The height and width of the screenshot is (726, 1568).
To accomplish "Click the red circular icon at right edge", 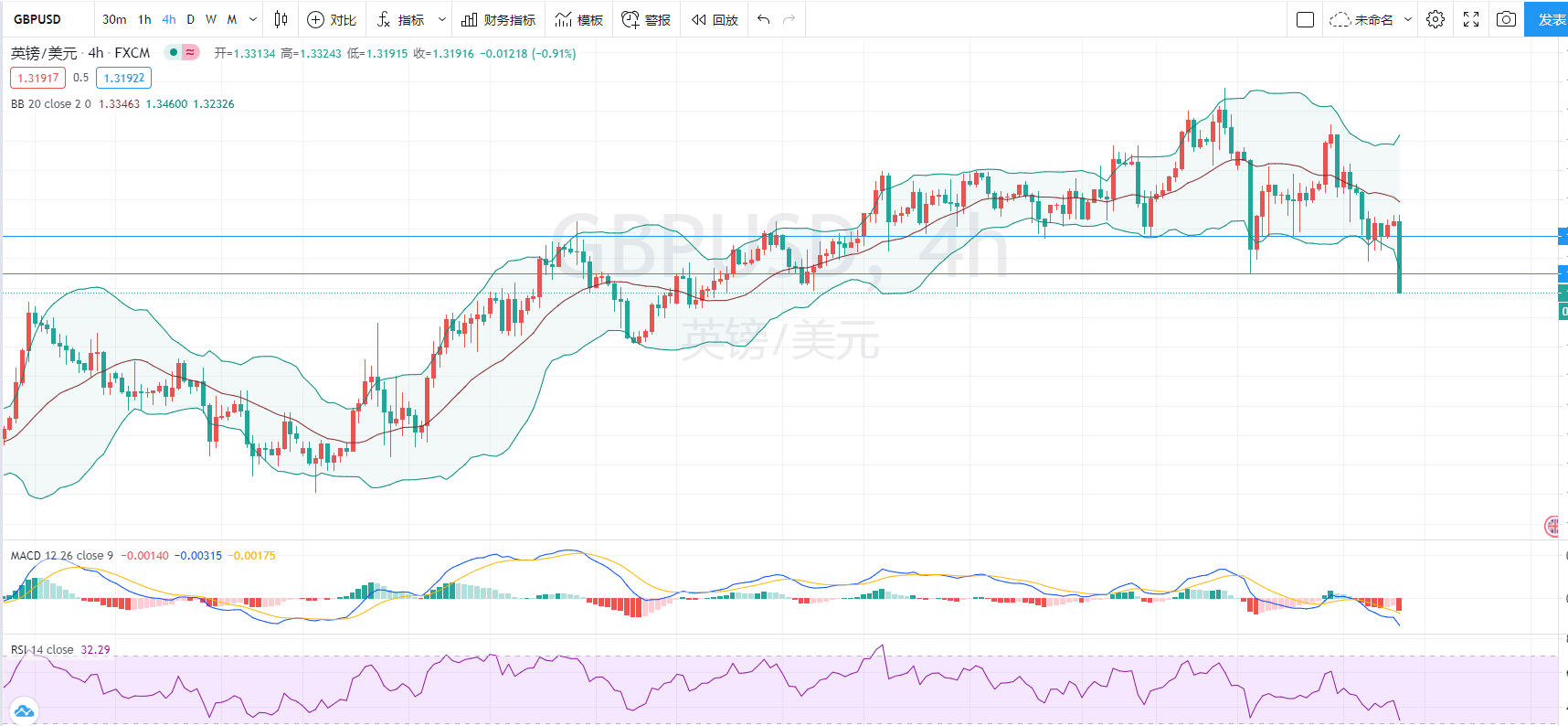I will [1552, 526].
